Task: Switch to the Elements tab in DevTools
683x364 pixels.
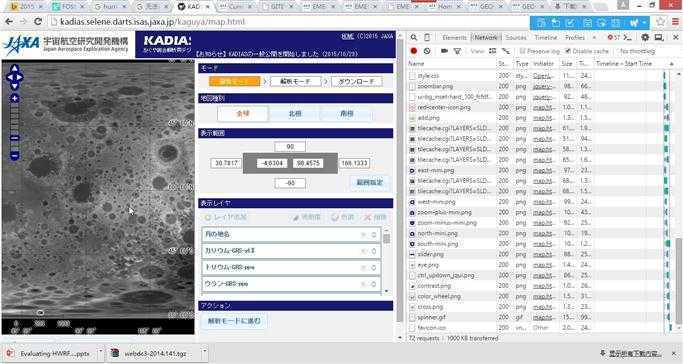Action: 454,37
